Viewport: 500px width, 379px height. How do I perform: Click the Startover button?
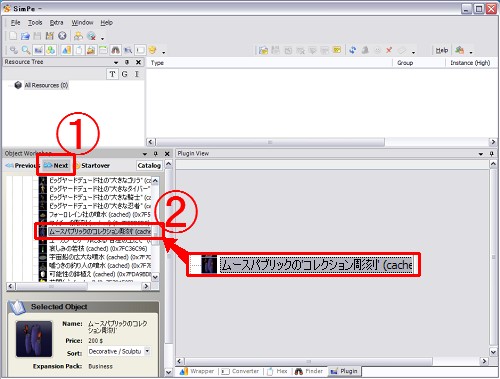pyautogui.click(x=92, y=165)
